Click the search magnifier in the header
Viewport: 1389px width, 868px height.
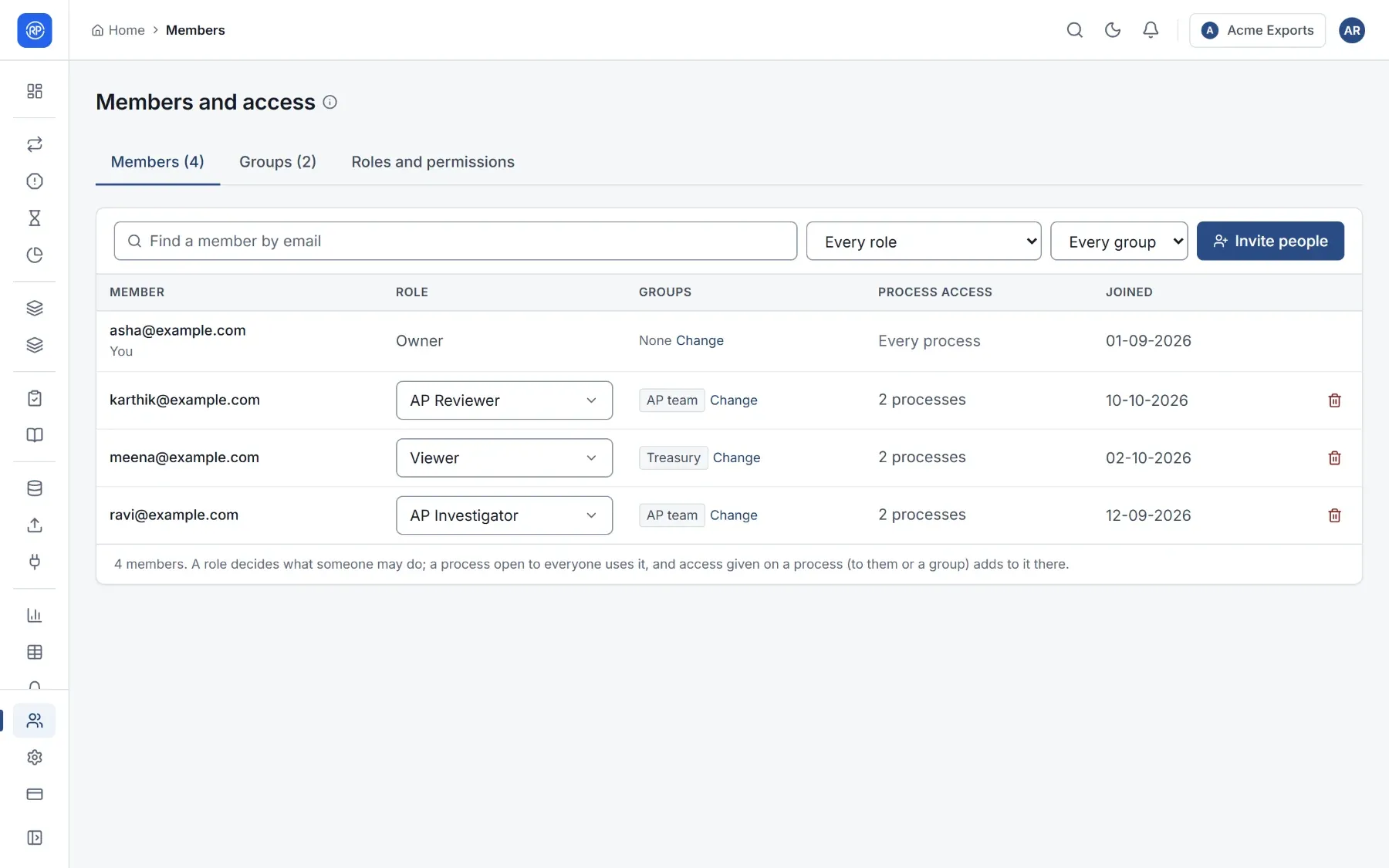1075,30
